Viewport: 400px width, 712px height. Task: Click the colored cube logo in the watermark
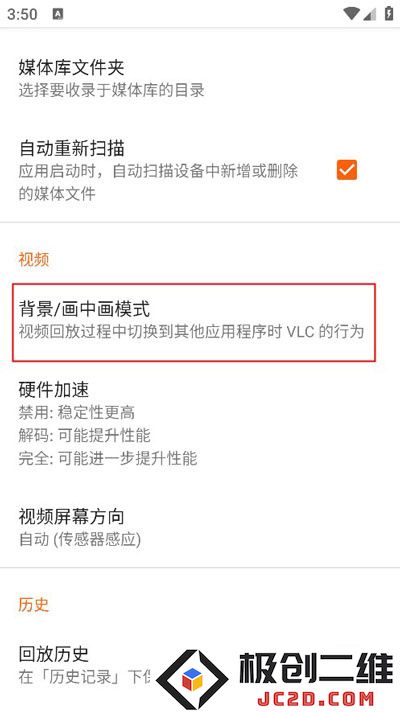pyautogui.click(x=192, y=679)
